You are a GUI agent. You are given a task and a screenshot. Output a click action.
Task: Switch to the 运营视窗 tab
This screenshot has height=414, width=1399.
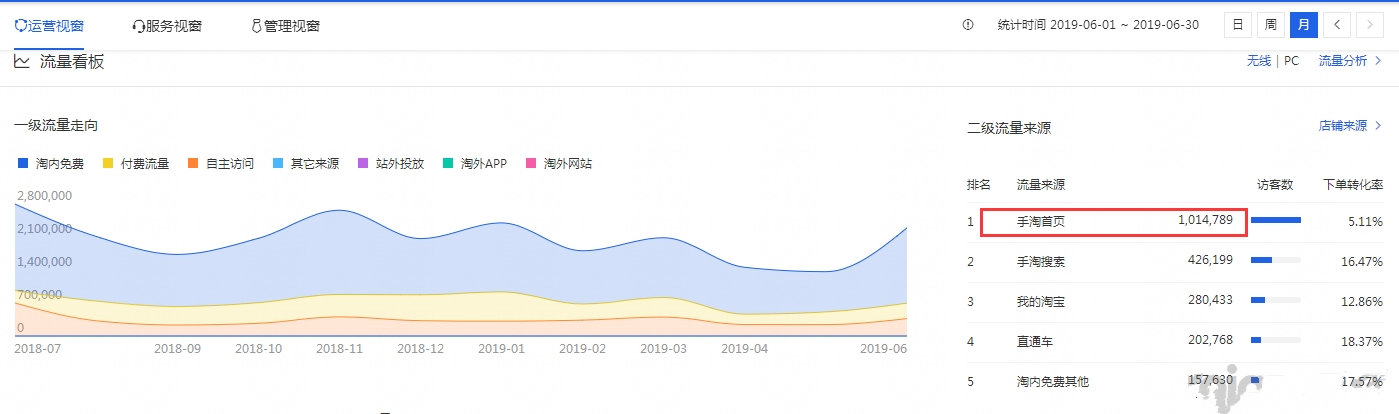click(x=49, y=26)
